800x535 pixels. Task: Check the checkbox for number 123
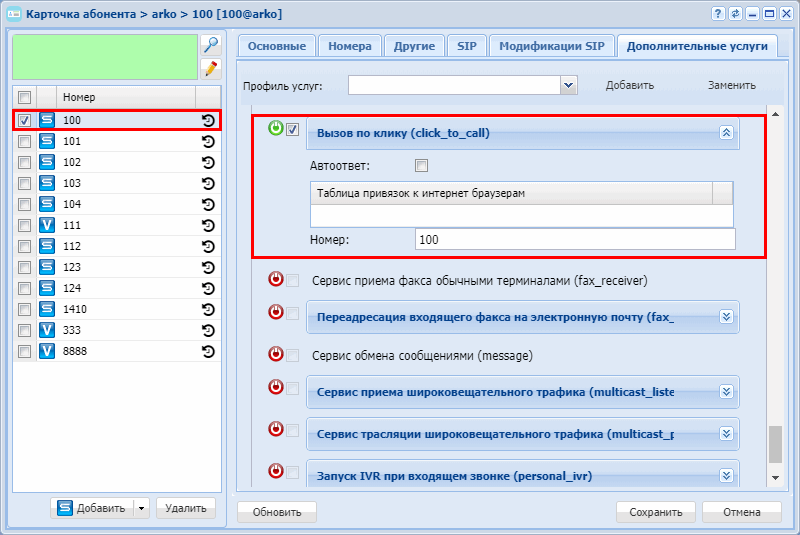coord(24,267)
